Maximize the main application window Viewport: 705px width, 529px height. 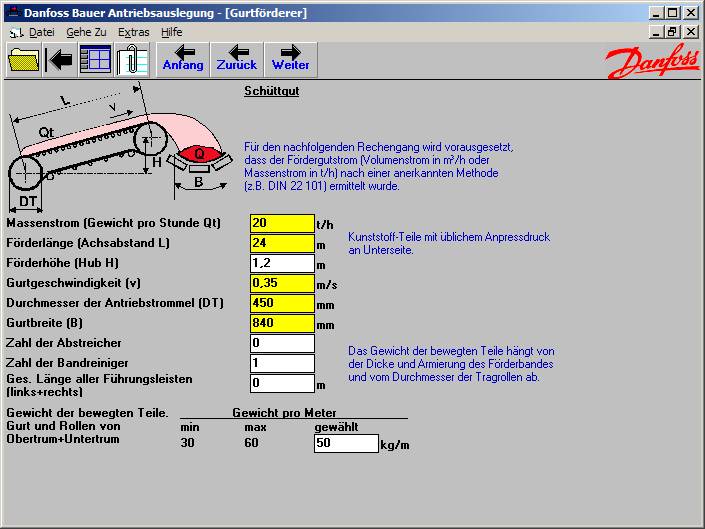pos(673,13)
